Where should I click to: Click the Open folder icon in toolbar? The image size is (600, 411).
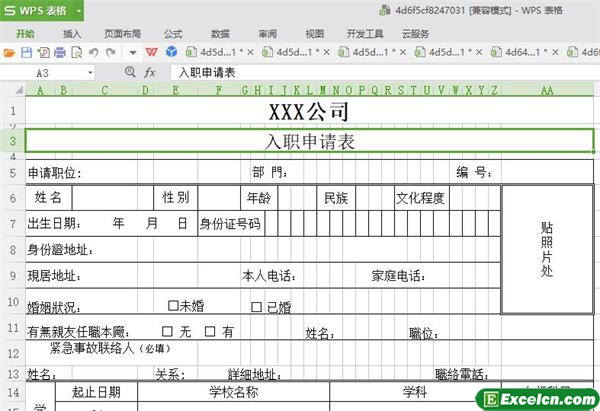[x=9, y=52]
